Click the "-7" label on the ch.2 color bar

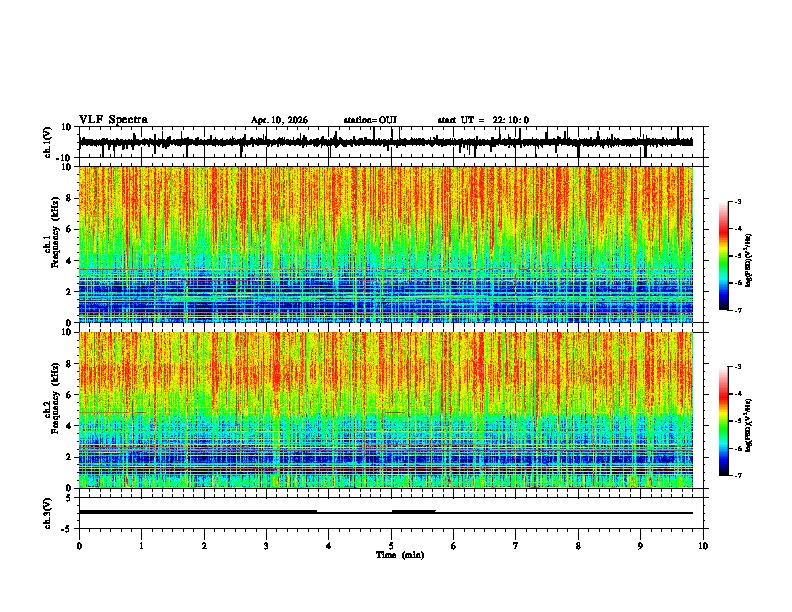coord(737,475)
